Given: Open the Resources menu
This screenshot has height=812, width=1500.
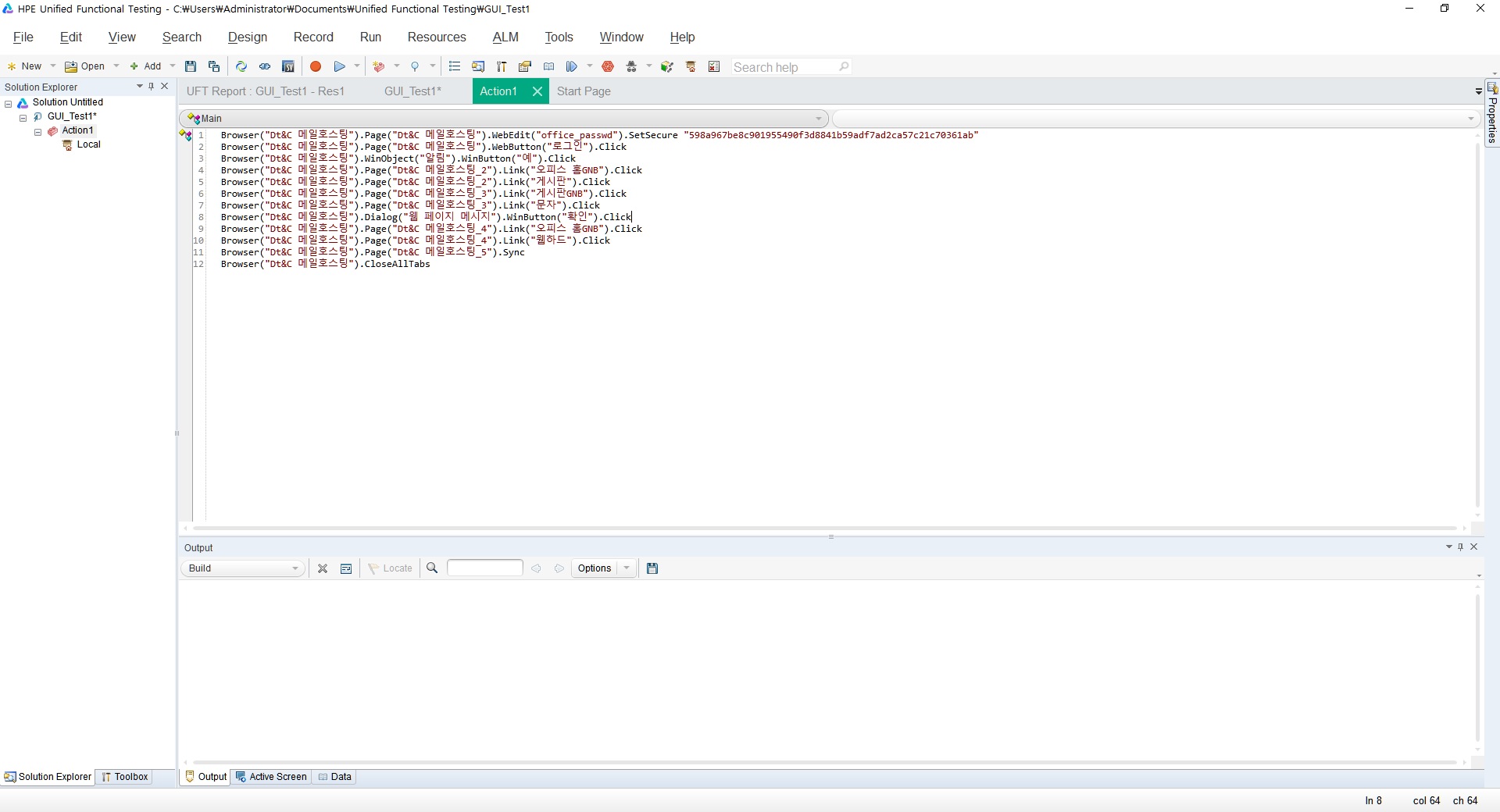Looking at the screenshot, I should [437, 37].
